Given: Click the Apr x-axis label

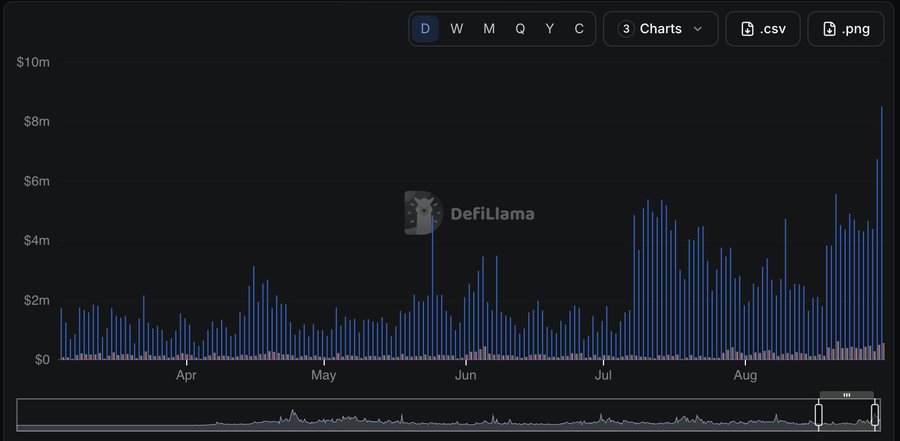Looking at the screenshot, I should (187, 376).
